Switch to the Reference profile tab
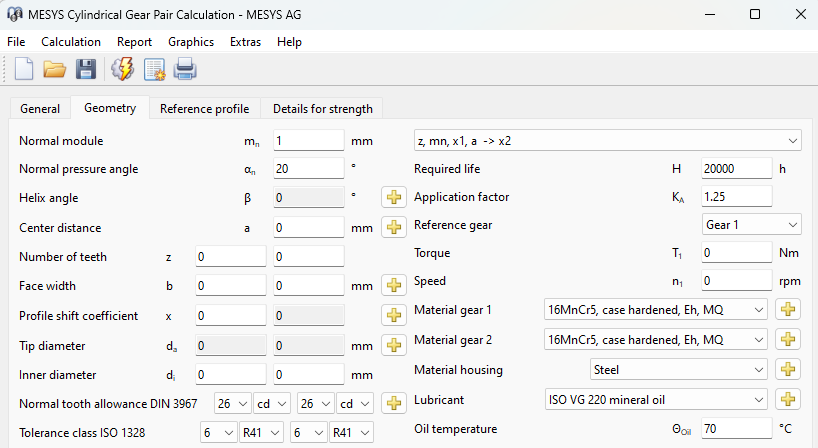This screenshot has width=818, height=448. point(204,109)
